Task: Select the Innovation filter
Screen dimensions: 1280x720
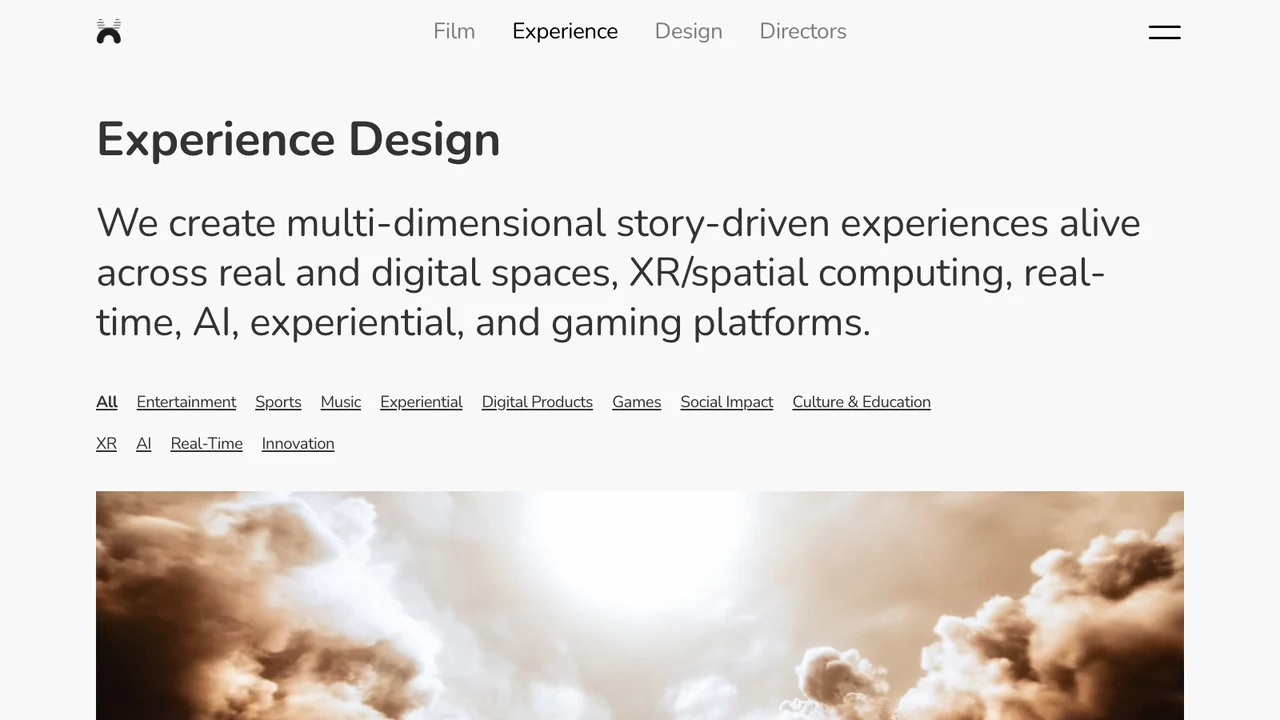Action: coord(298,444)
